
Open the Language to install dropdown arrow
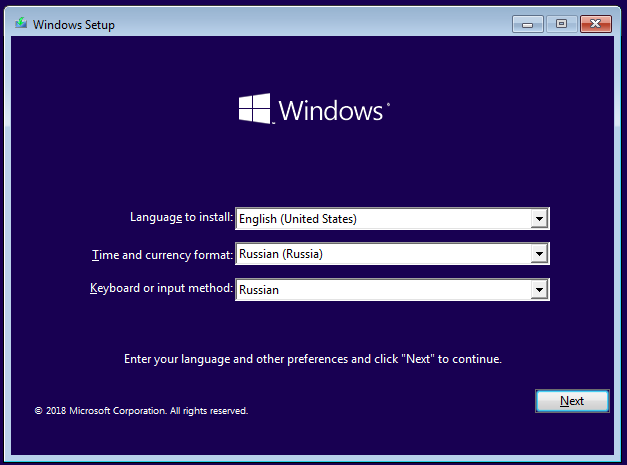(539, 219)
